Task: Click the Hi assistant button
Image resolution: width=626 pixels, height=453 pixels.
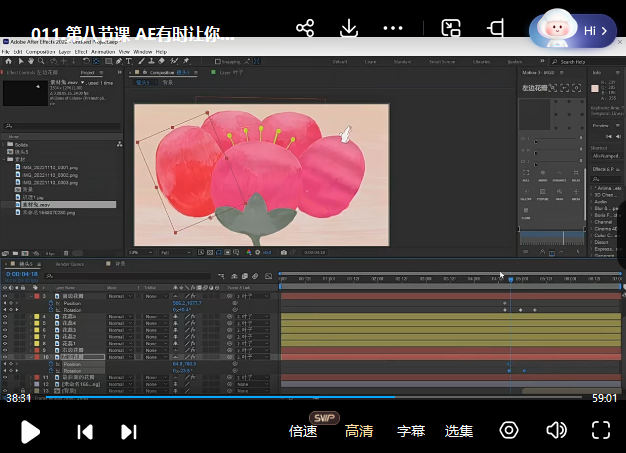Action: 586,31
